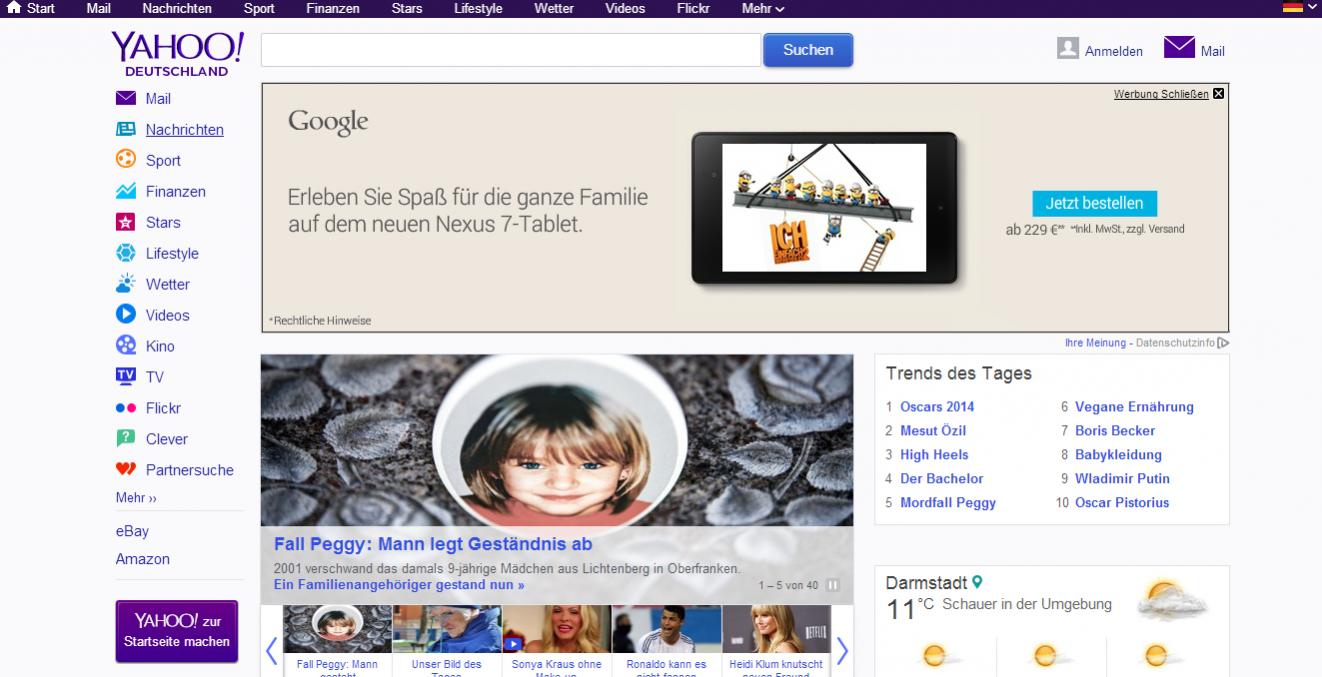
Task: Click the Jetzt bestellen ad button
Action: click(x=1094, y=203)
